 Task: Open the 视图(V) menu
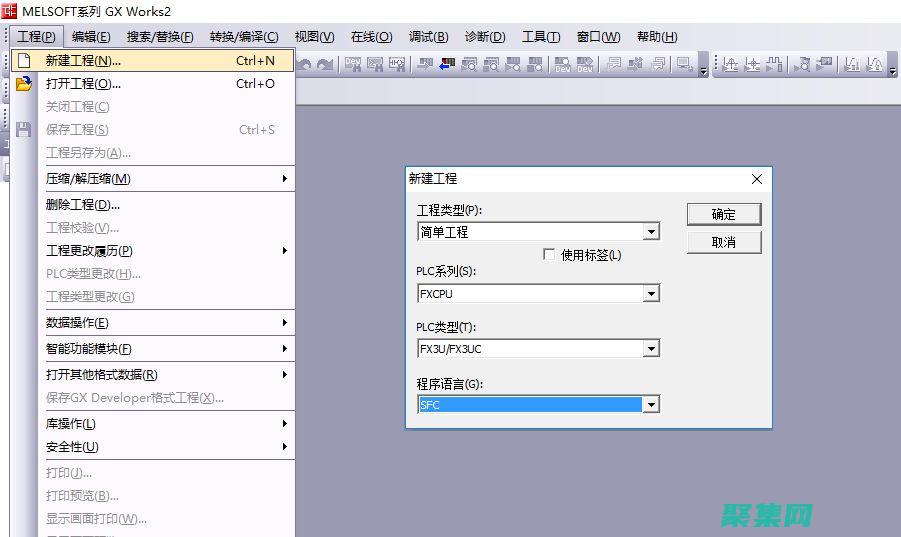314,37
